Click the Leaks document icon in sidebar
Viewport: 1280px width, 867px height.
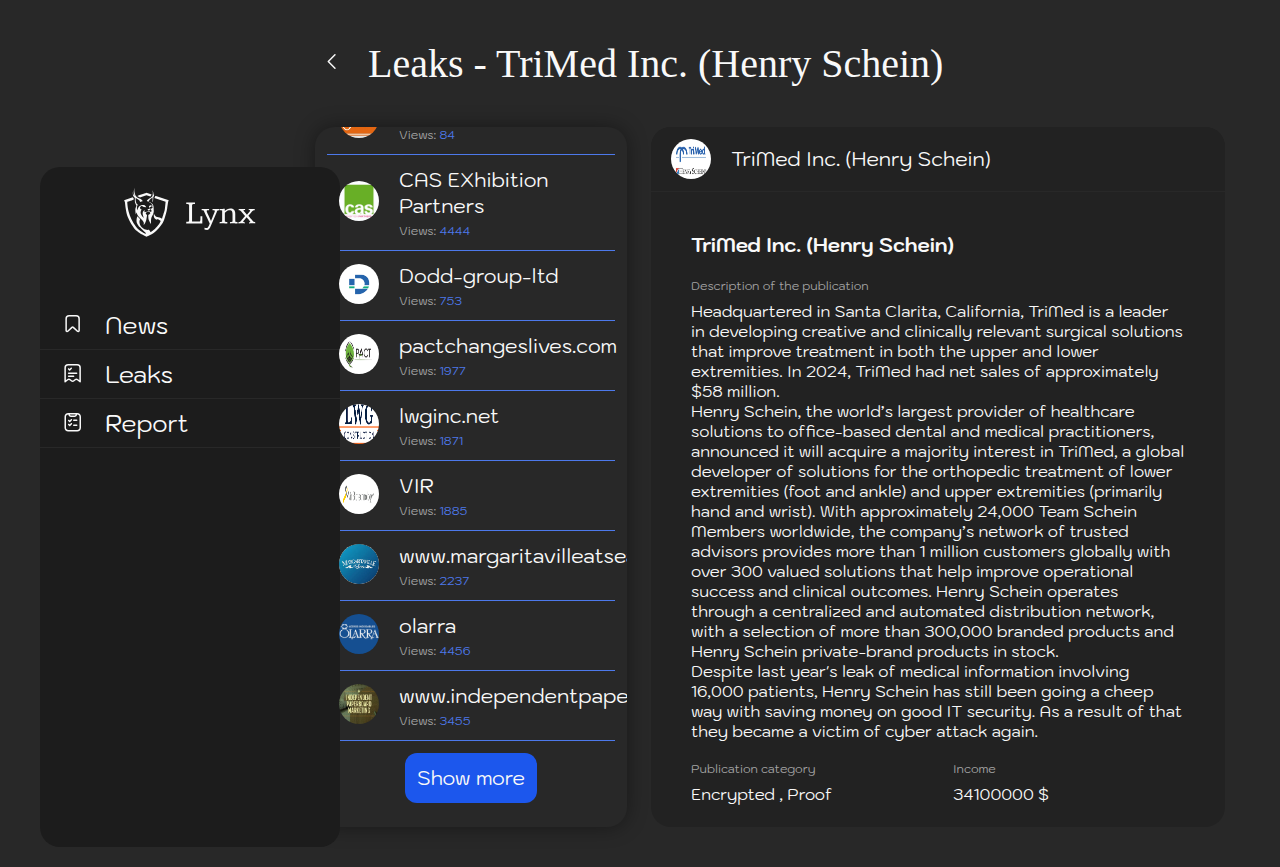coord(73,374)
